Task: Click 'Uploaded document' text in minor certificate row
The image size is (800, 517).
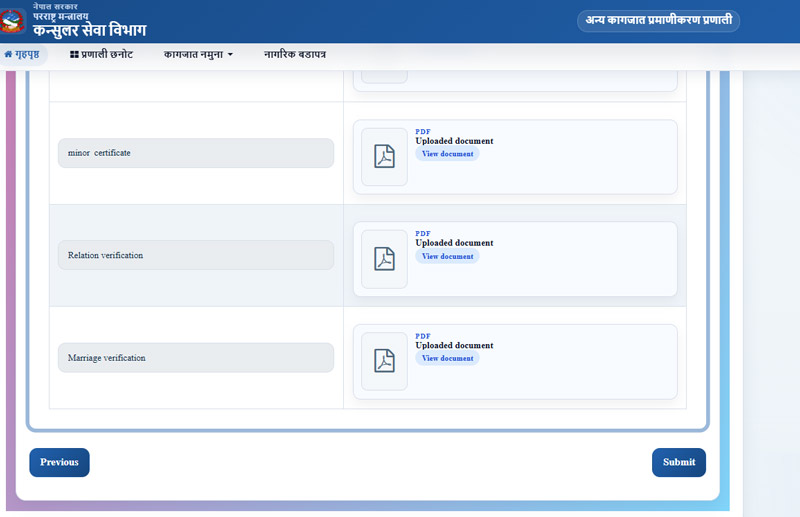Action: (x=454, y=141)
